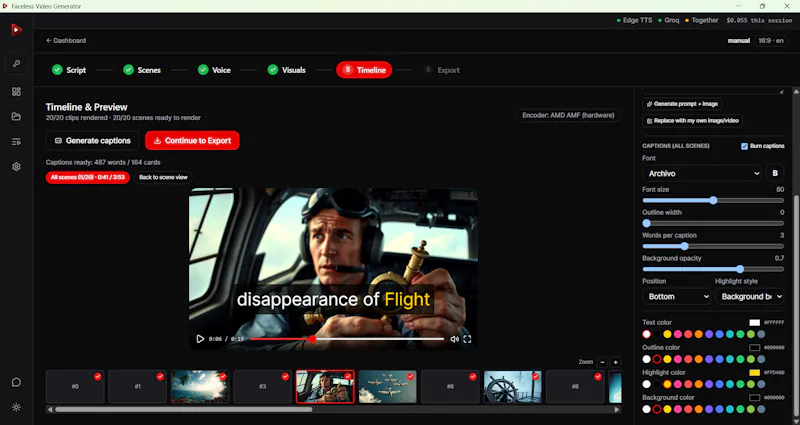This screenshot has width=800, height=425.
Task: Open the Background color picker rectangle
Action: click(x=755, y=397)
